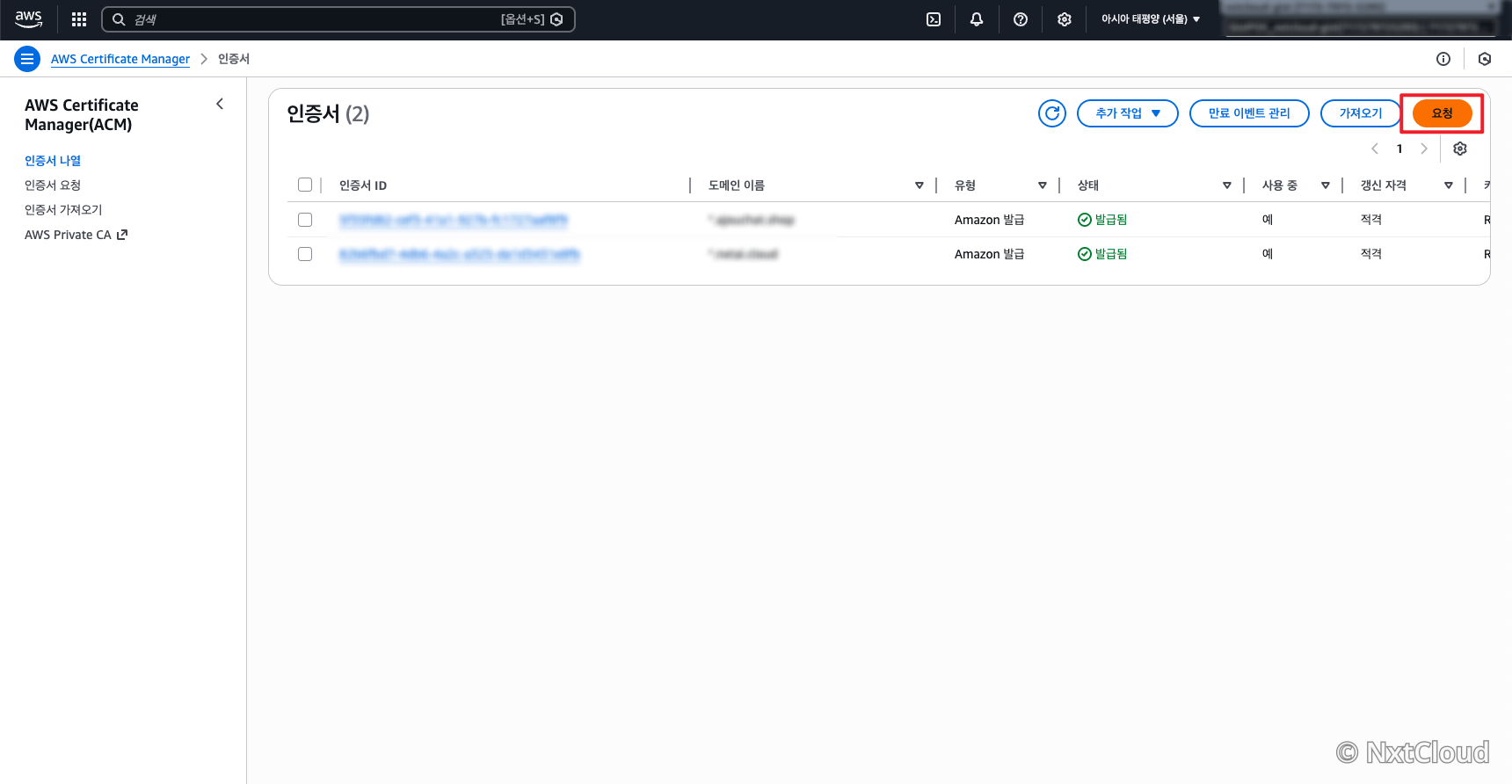The height and width of the screenshot is (784, 1512).
Task: Check the first certificate row checkbox
Action: (305, 220)
